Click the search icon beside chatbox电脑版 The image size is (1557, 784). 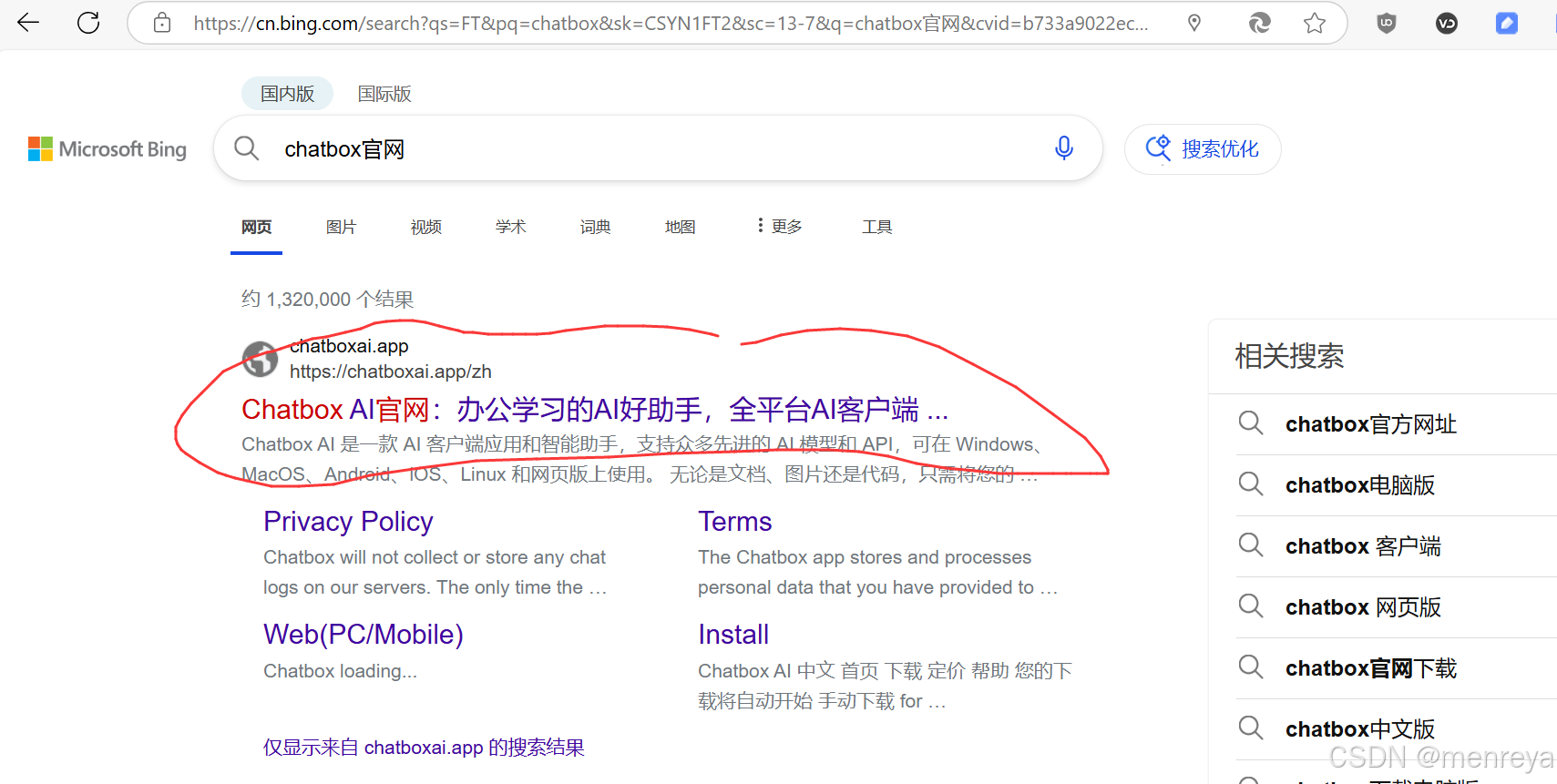(x=1251, y=484)
